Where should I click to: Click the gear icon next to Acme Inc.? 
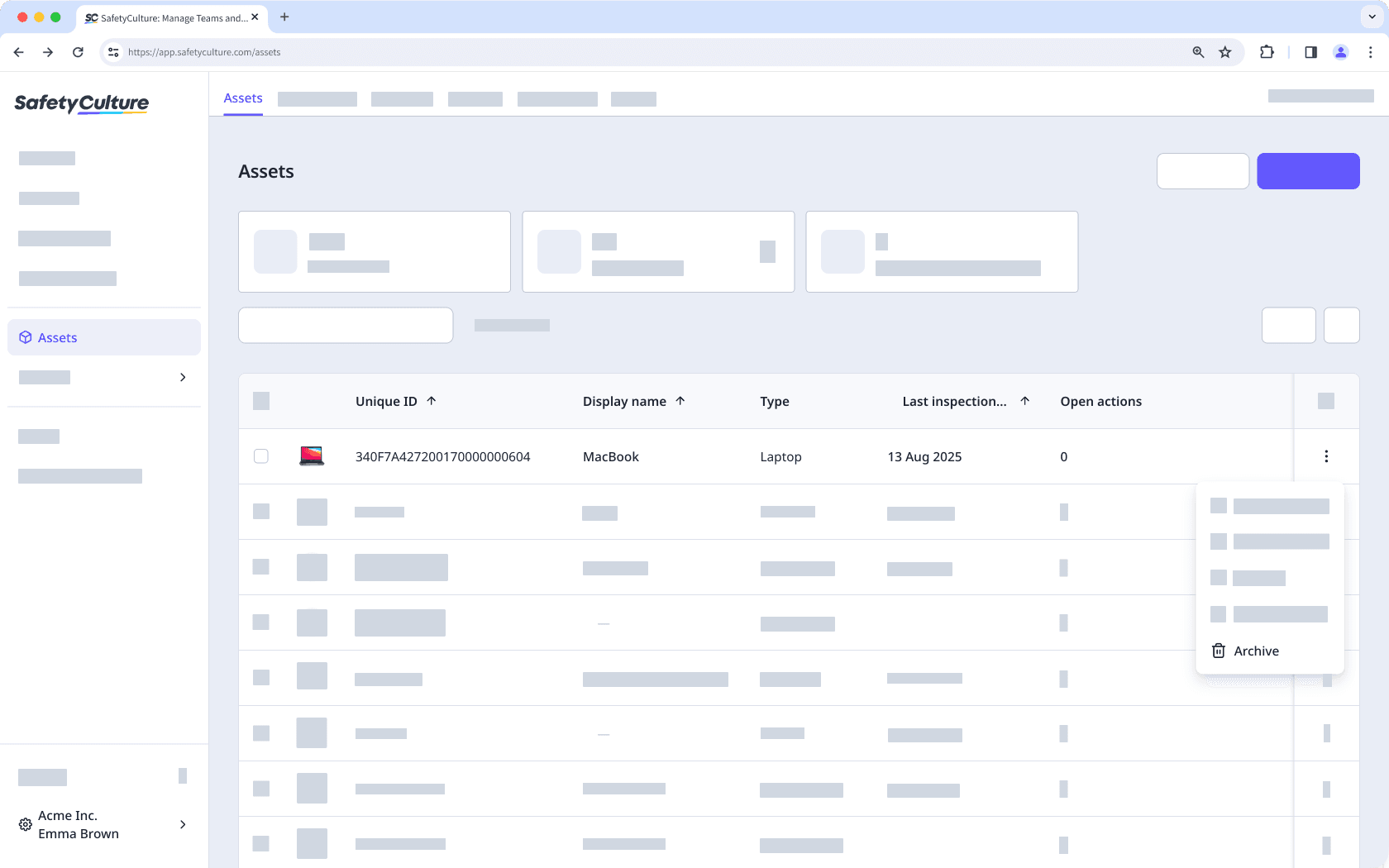pyautogui.click(x=25, y=824)
